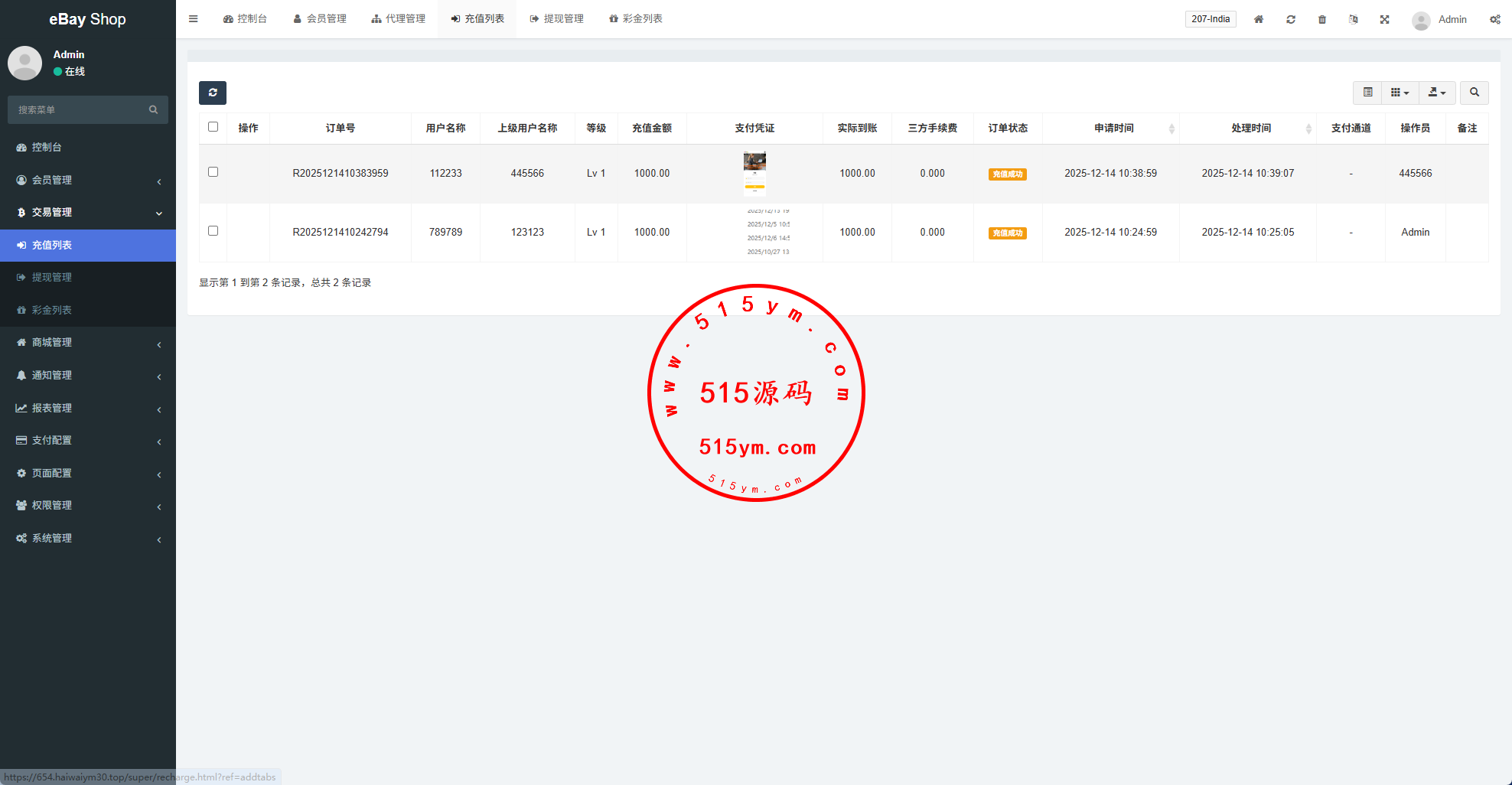Screen dimensions: 1512x785
Task: Select checkbox for order R2025121410242794
Action: point(213,231)
